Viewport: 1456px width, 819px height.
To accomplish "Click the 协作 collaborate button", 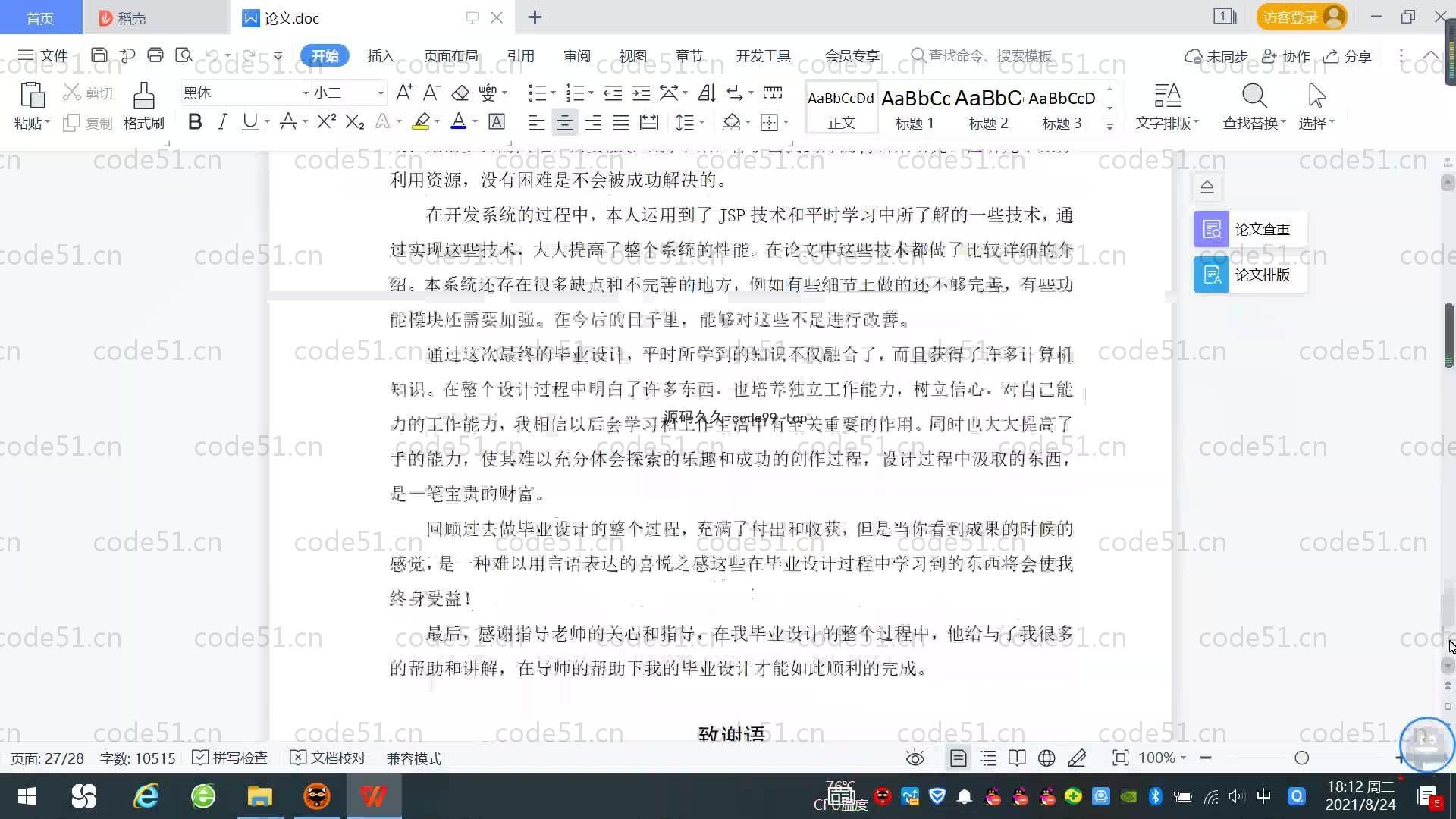I will click(x=1286, y=56).
